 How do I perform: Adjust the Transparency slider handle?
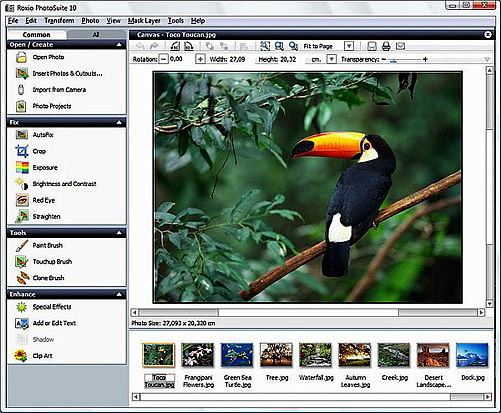393,60
